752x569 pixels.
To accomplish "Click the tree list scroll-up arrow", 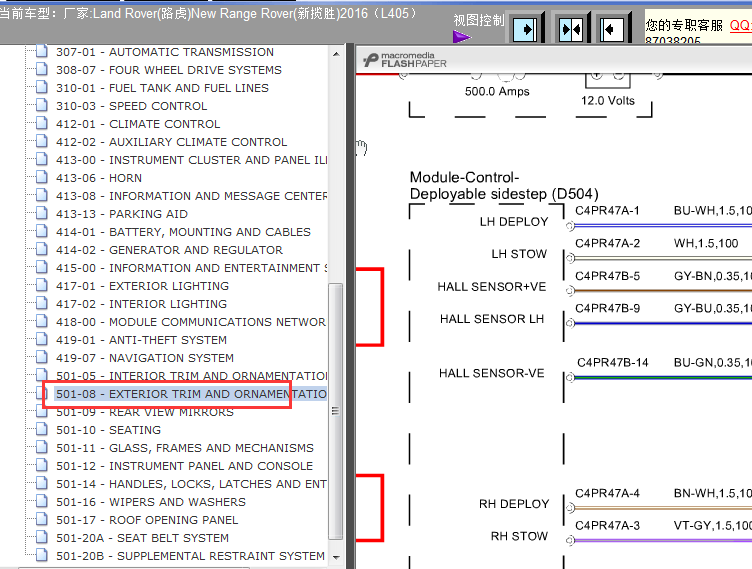I will point(336,54).
